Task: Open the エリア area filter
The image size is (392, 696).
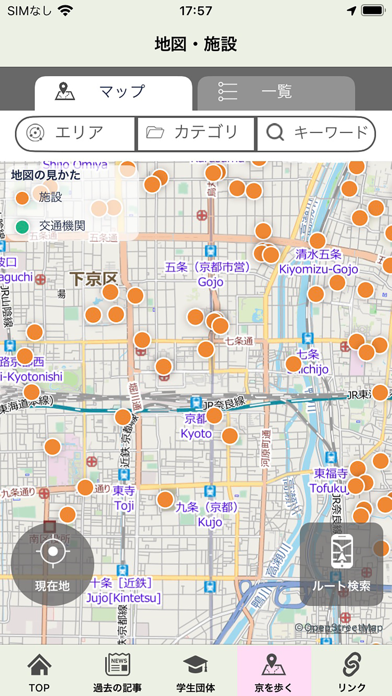Action: click(x=75, y=133)
